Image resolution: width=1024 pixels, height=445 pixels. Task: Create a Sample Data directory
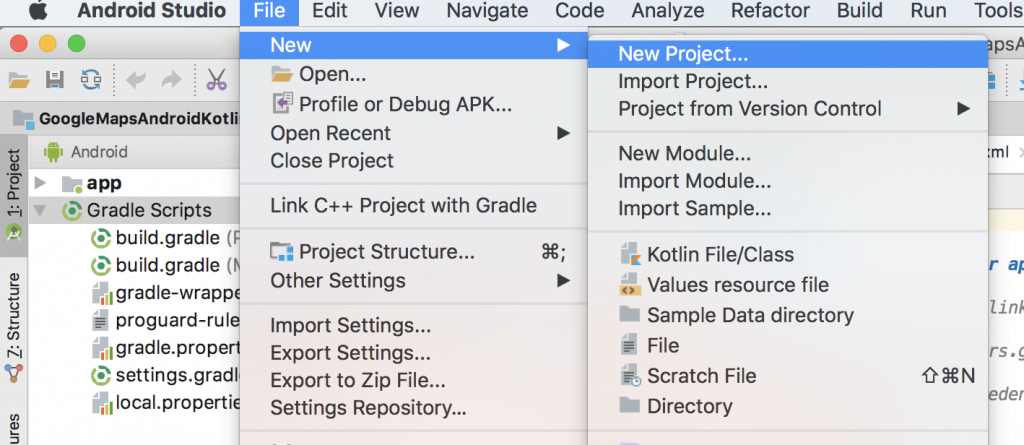pyautogui.click(x=787, y=315)
